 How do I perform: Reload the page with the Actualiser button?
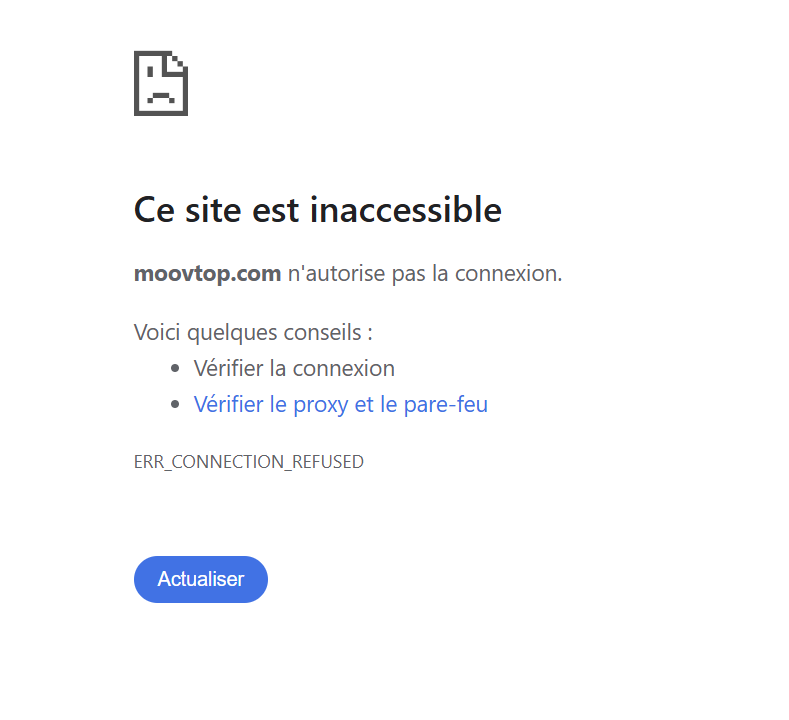201,580
